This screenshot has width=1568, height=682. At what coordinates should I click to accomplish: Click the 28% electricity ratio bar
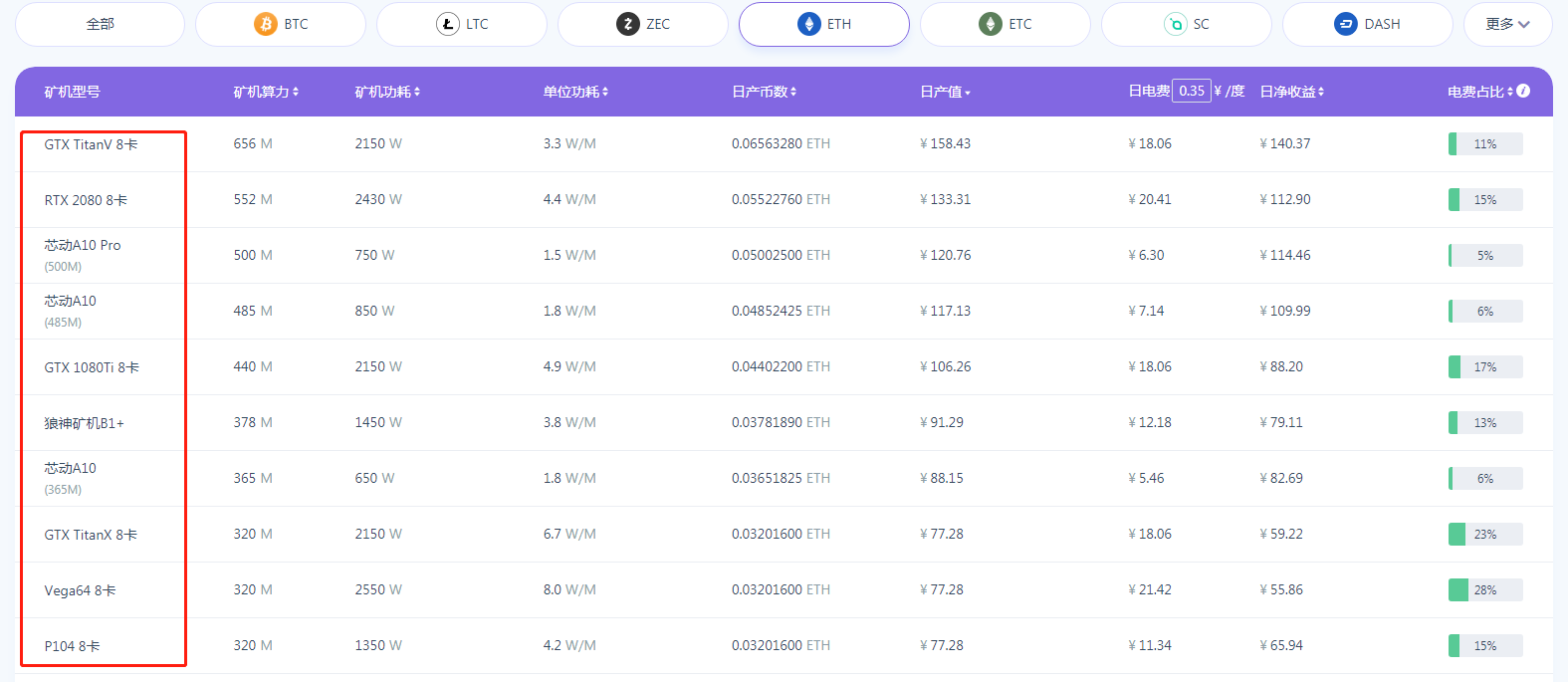click(x=1484, y=590)
